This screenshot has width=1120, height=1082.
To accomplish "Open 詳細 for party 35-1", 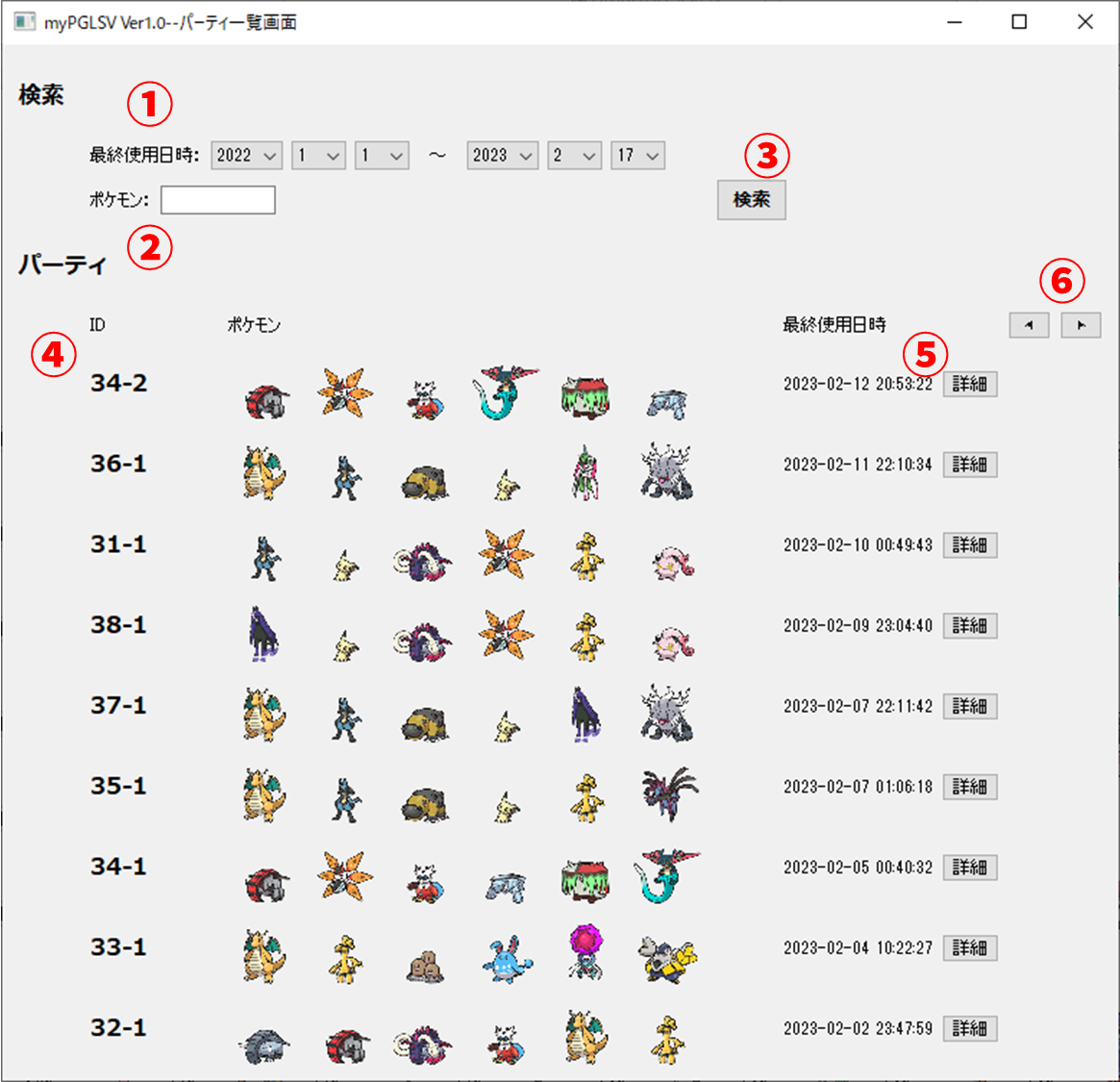I will 970,787.
